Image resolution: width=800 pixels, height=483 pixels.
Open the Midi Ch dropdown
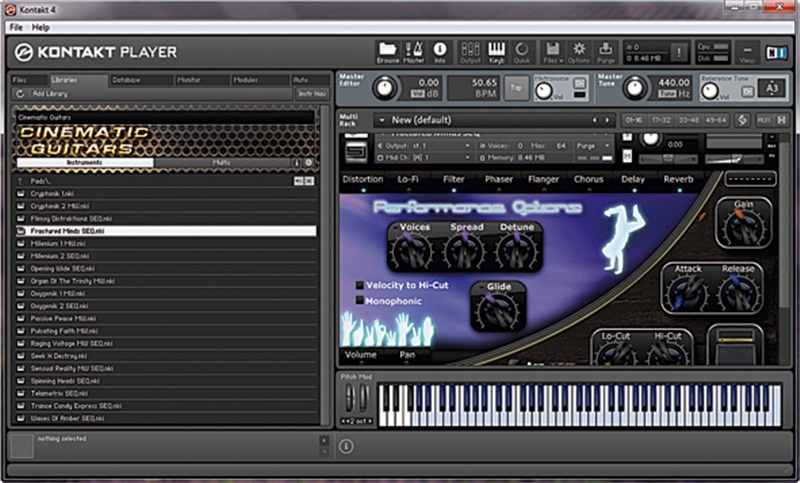point(423,158)
